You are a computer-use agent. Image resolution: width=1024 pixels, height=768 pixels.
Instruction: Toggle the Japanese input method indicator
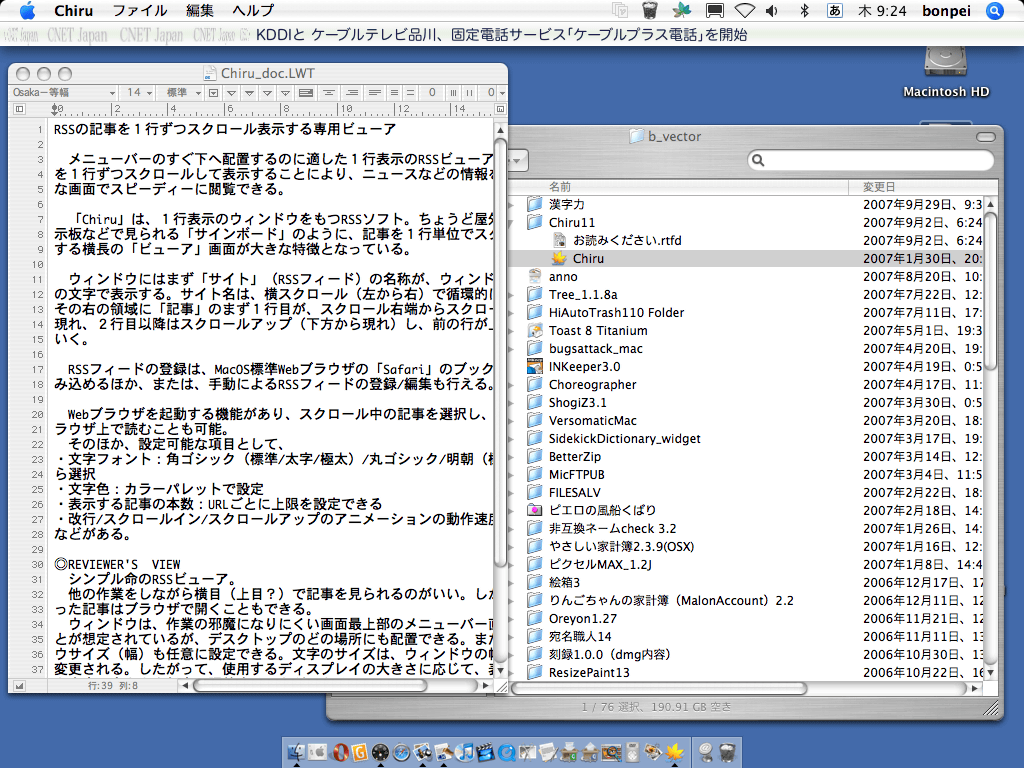pyautogui.click(x=834, y=11)
